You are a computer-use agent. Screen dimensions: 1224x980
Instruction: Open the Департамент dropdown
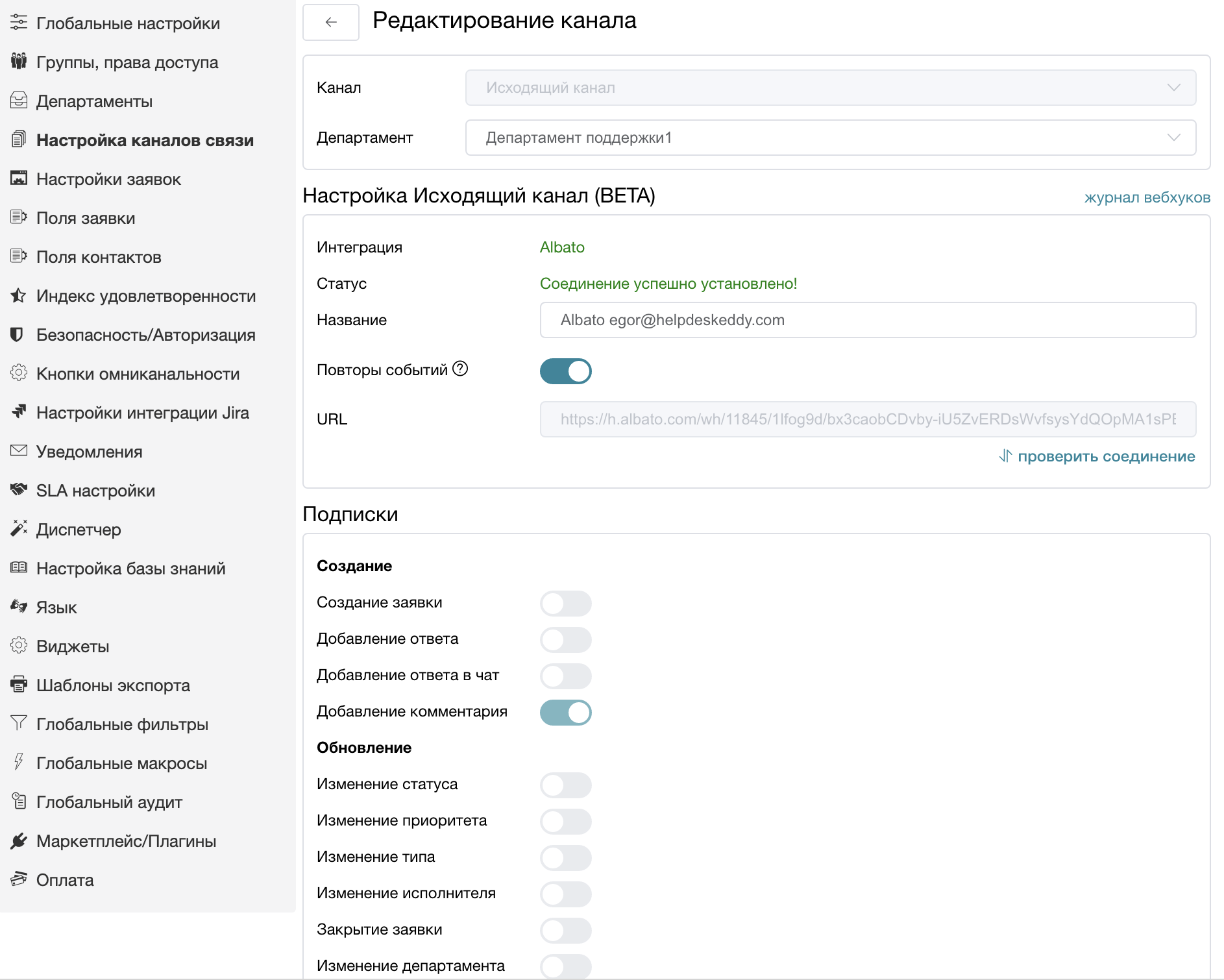click(x=831, y=138)
